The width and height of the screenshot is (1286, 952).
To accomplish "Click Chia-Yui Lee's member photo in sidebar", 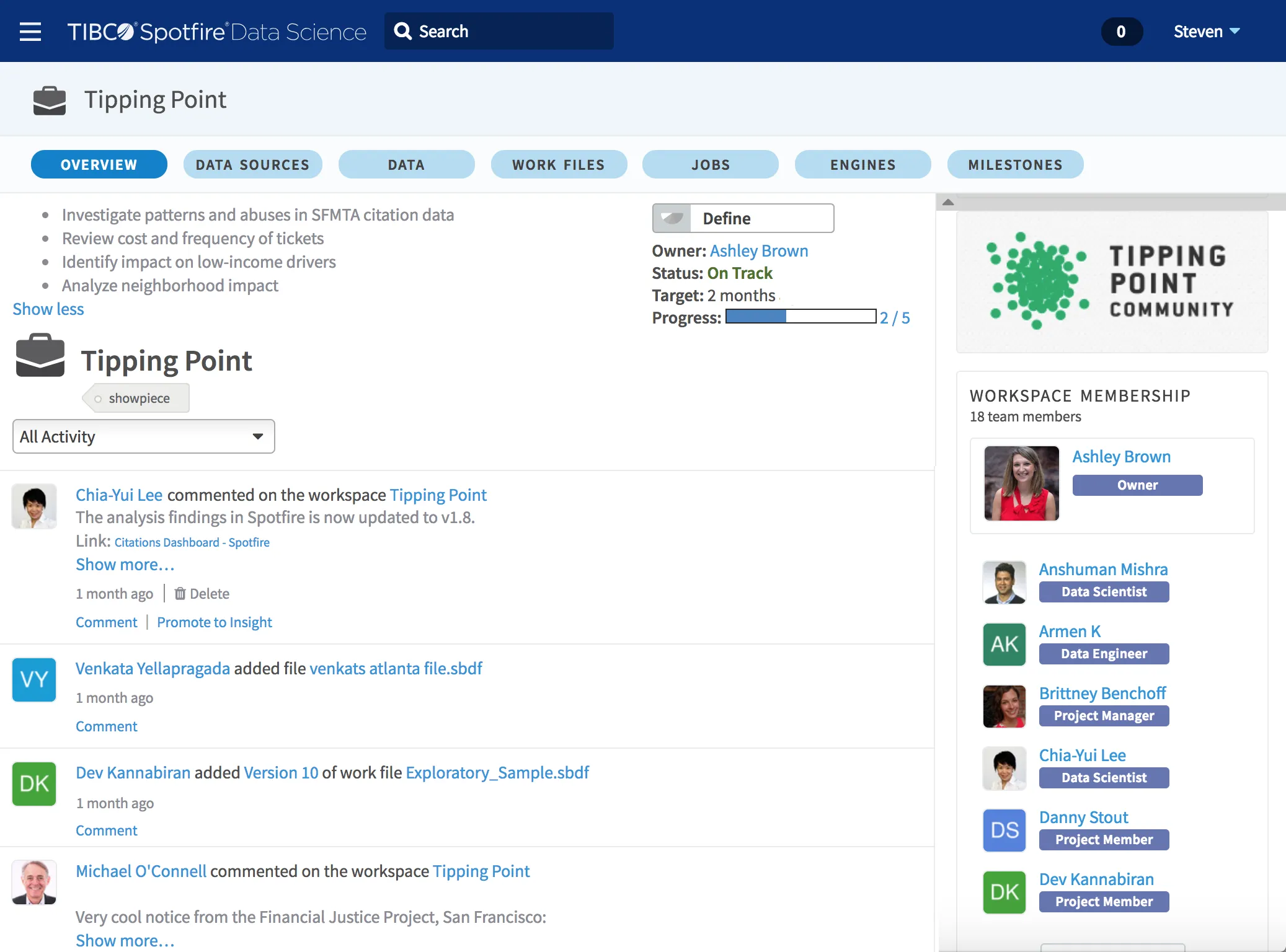I will (1004, 769).
